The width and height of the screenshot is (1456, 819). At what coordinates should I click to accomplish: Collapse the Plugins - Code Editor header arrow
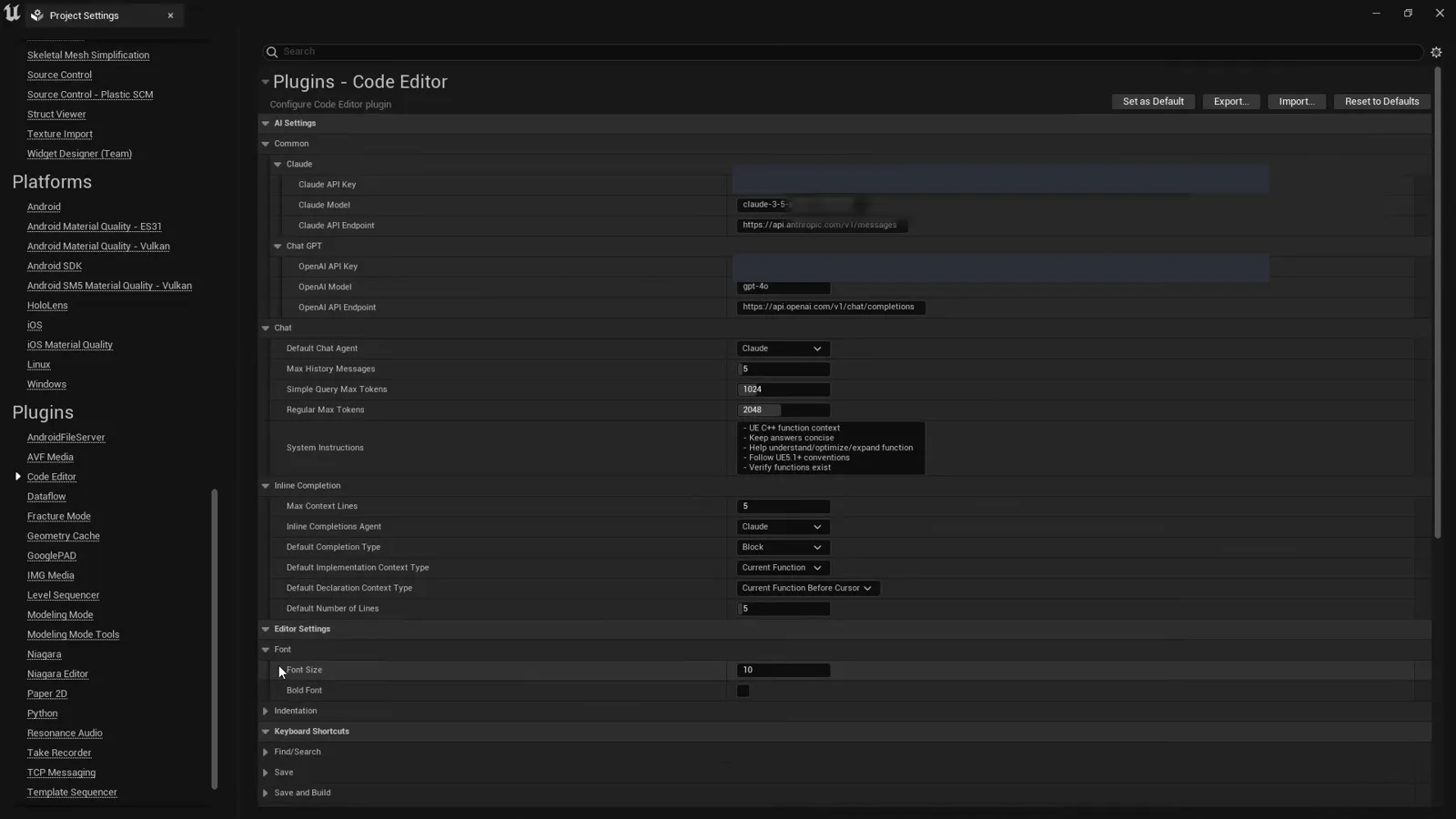point(266,82)
